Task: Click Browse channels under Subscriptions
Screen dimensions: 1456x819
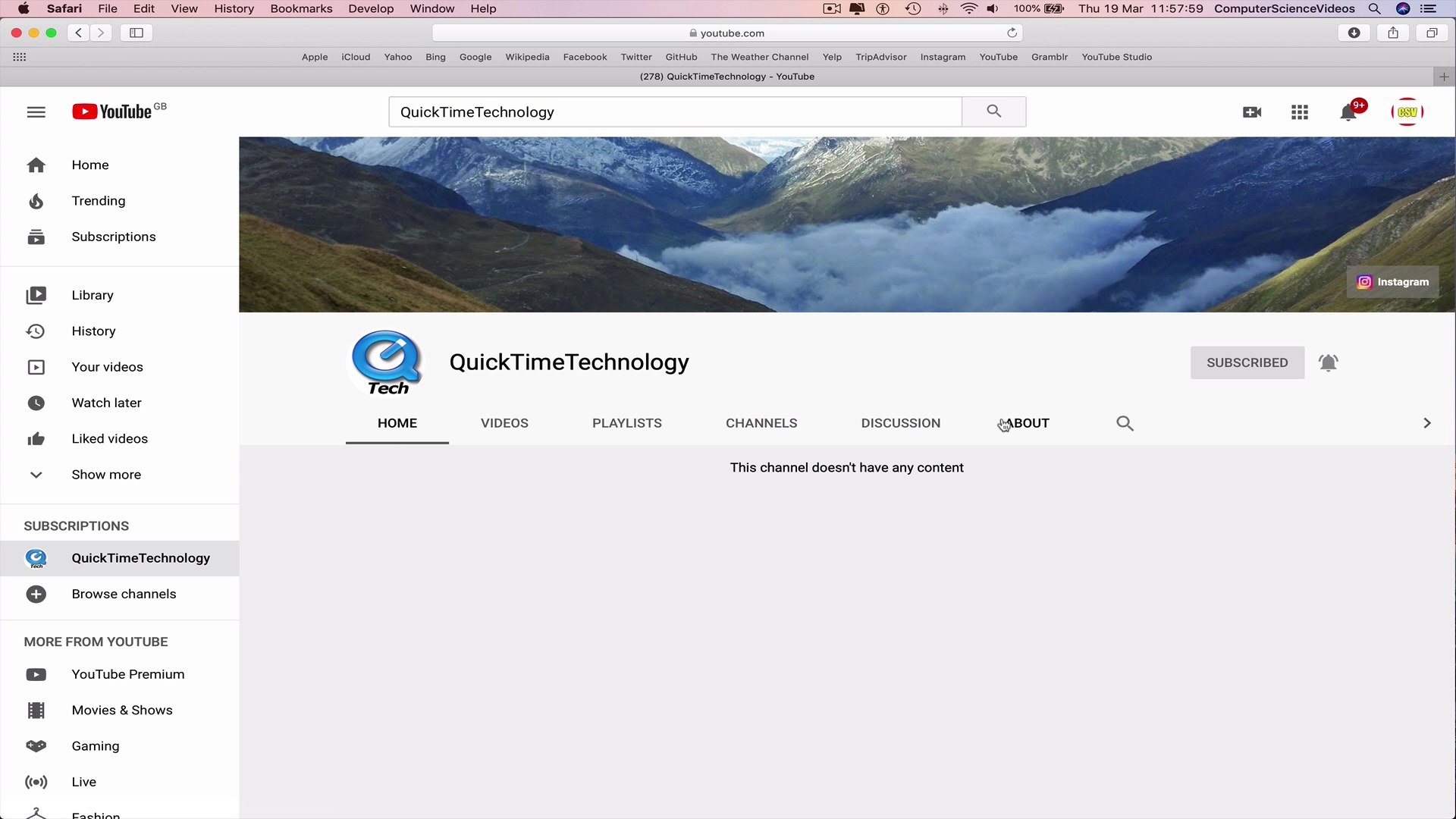Action: click(x=124, y=594)
